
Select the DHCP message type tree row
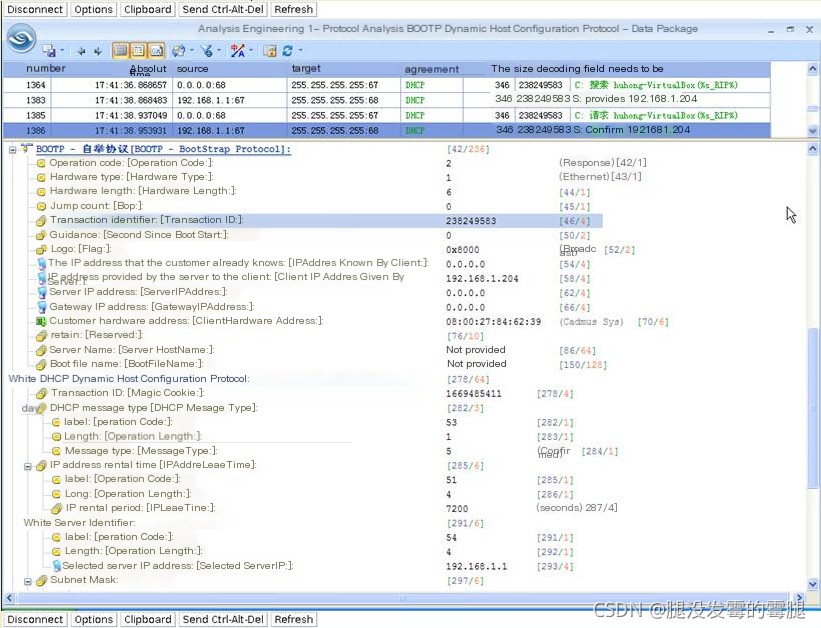click(153, 407)
